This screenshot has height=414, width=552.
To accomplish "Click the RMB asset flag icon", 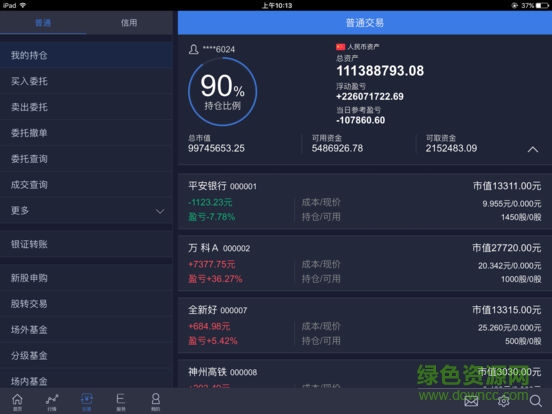I will (x=340, y=47).
